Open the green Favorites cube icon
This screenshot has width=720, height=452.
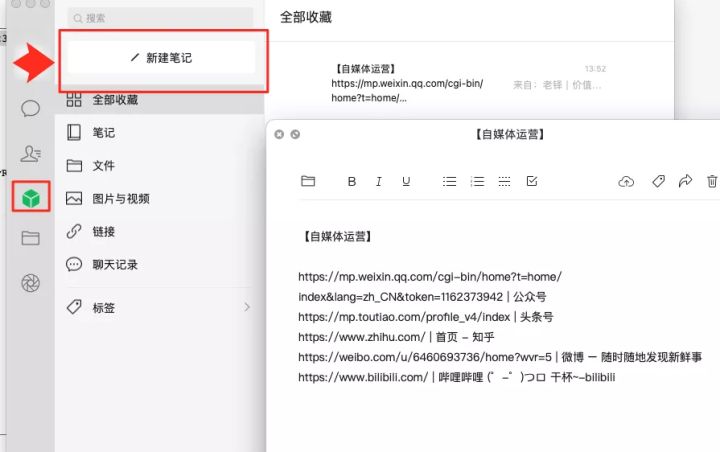(31, 198)
